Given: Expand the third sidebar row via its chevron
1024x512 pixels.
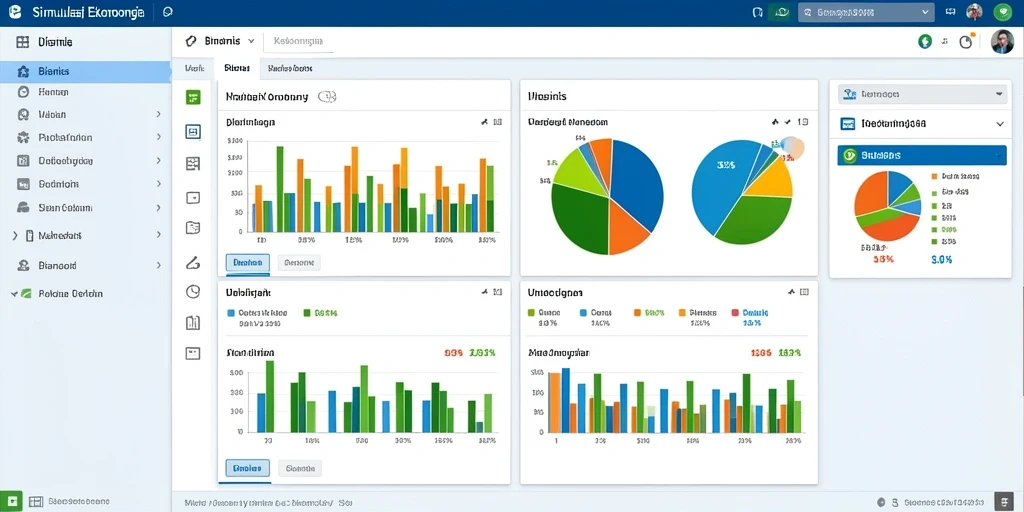Looking at the screenshot, I should [x=159, y=114].
